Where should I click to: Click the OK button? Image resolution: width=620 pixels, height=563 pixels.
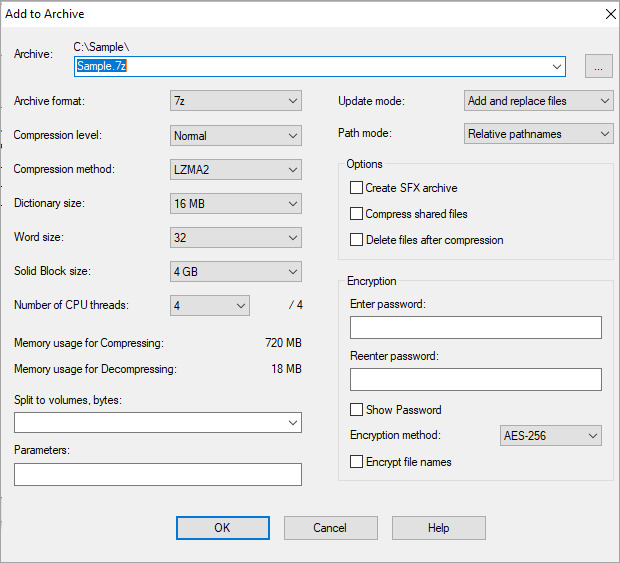tap(222, 528)
